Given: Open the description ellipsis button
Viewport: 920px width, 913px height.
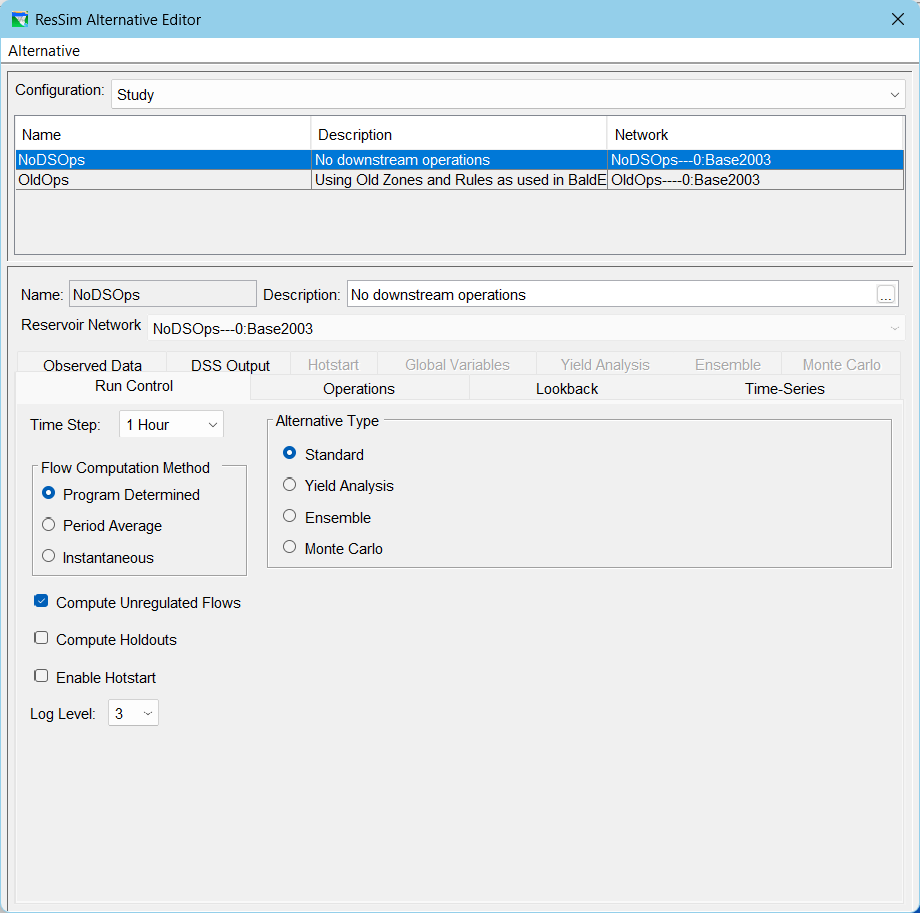Looking at the screenshot, I should (885, 294).
